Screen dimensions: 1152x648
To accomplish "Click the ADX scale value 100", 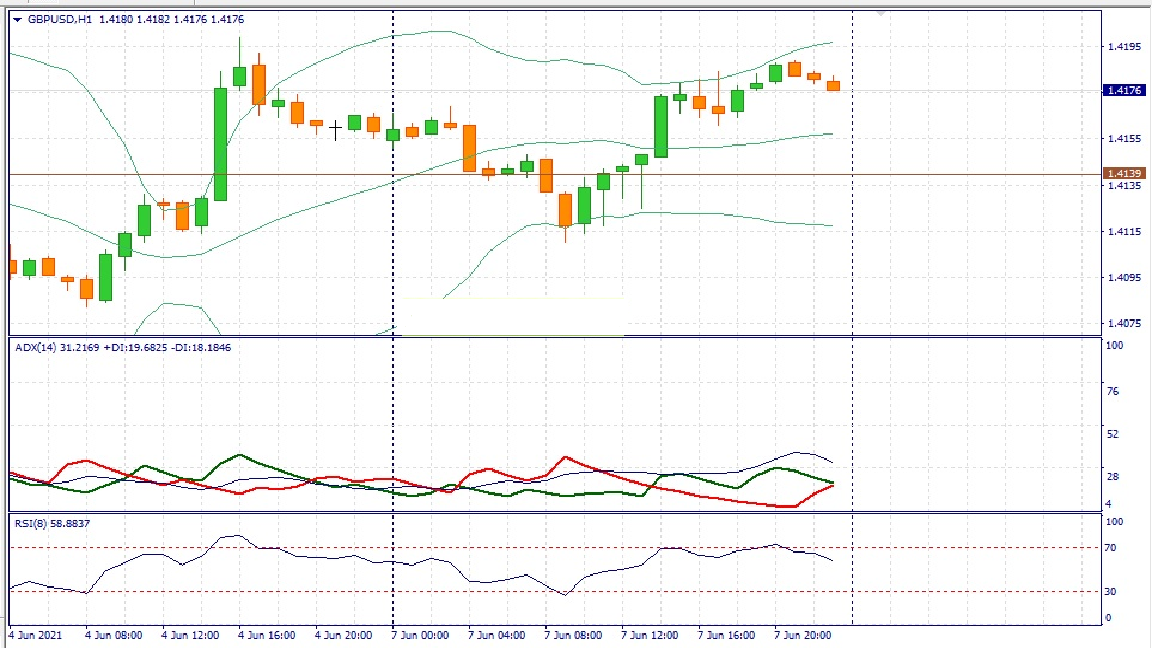I will click(x=1114, y=345).
